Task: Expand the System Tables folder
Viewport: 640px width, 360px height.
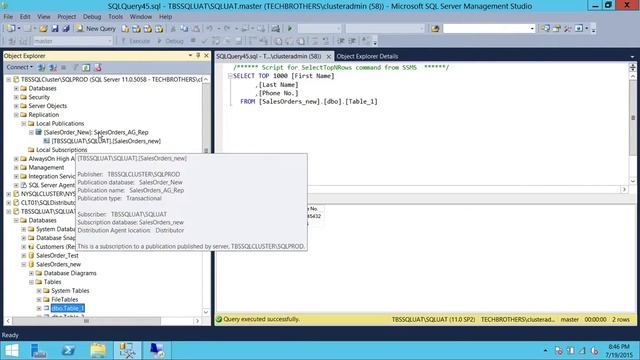Action: [x=39, y=291]
